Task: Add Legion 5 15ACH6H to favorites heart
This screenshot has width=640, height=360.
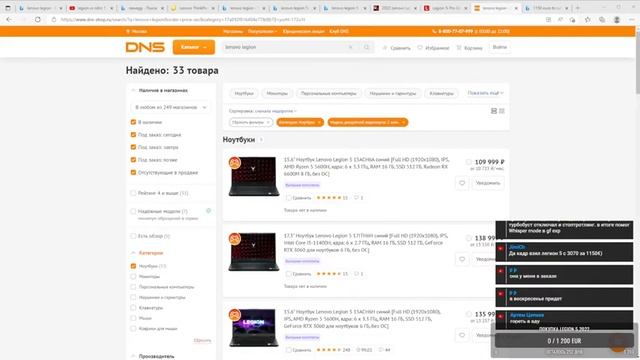Action: click(x=462, y=335)
